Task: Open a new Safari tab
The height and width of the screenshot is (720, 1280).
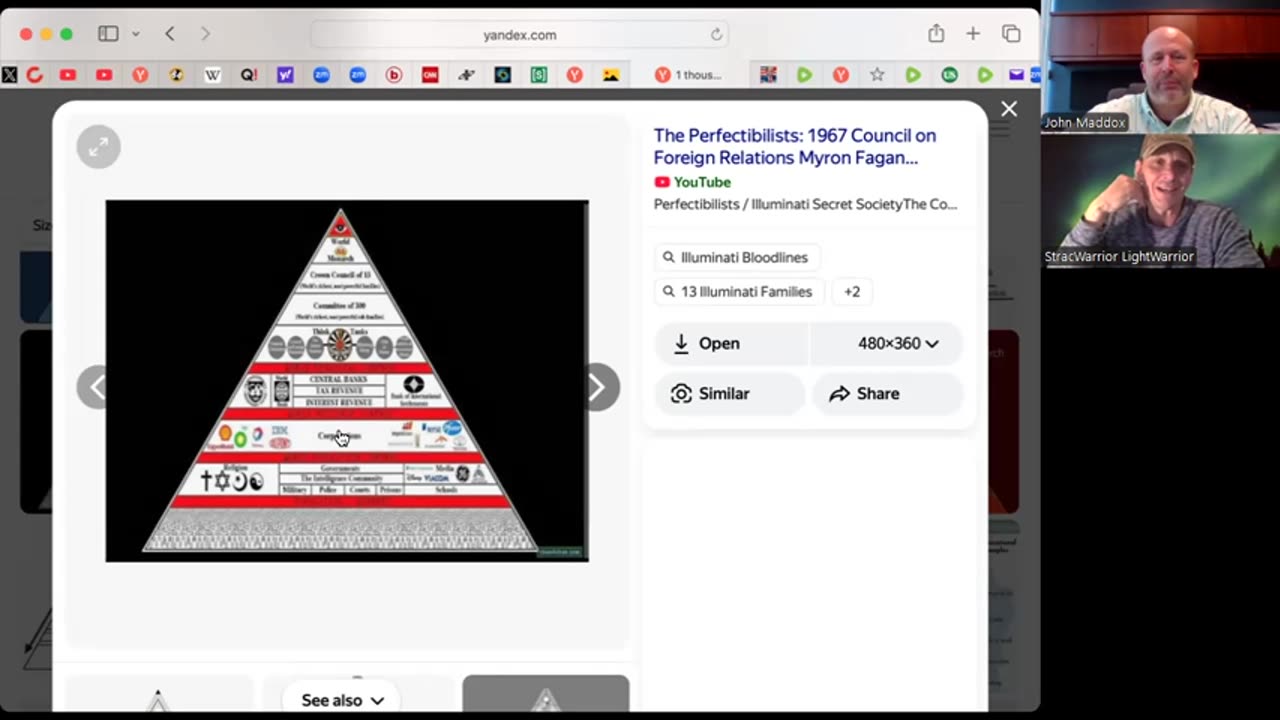Action: click(973, 34)
